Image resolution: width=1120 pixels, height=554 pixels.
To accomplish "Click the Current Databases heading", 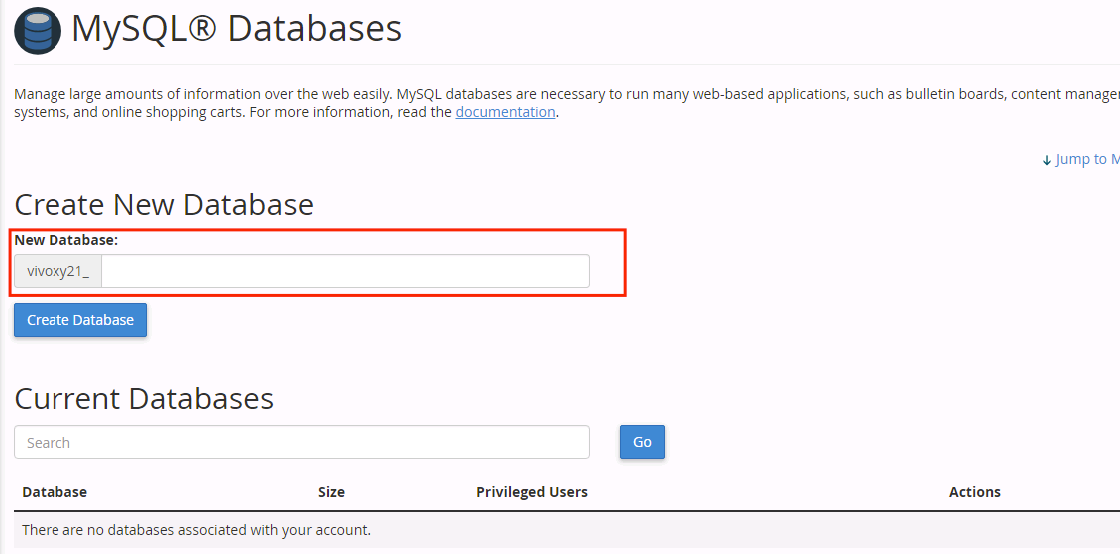I will tap(144, 398).
